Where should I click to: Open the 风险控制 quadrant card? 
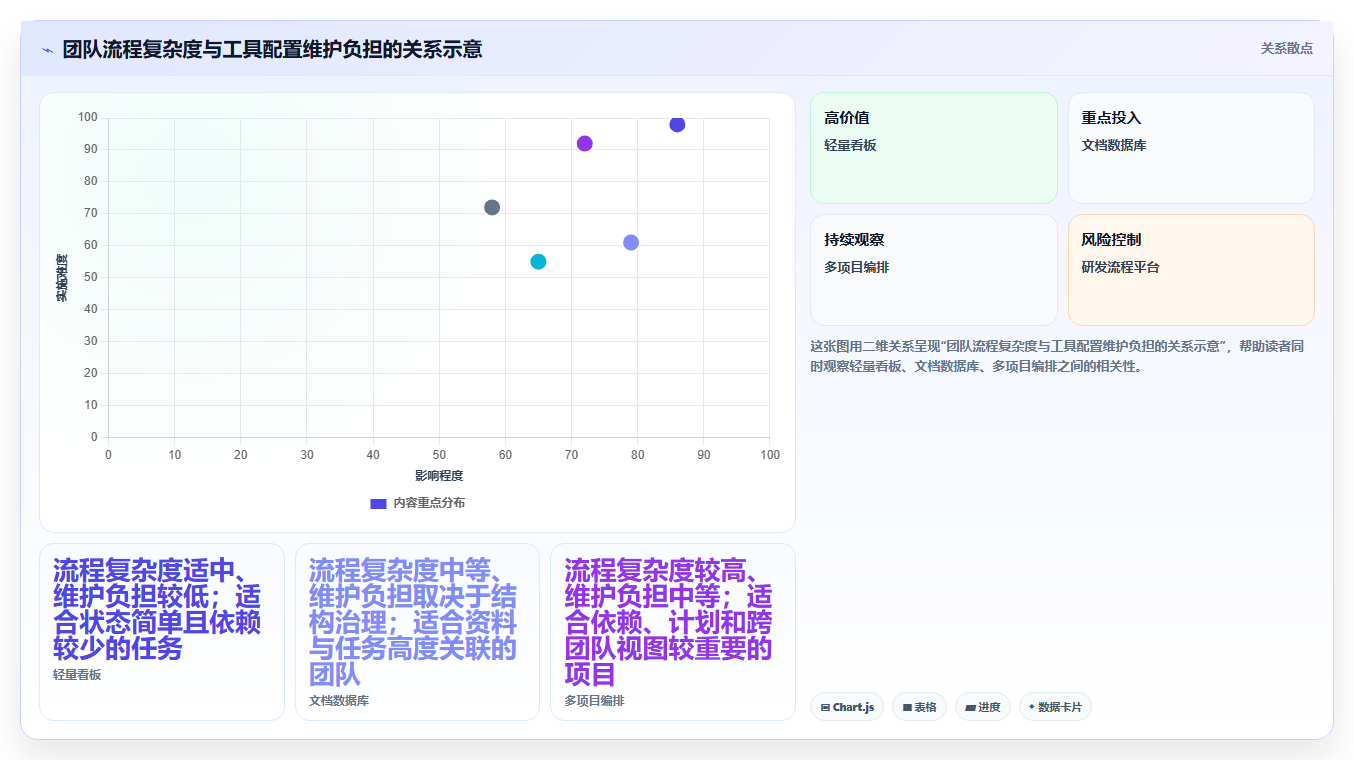click(x=1191, y=270)
